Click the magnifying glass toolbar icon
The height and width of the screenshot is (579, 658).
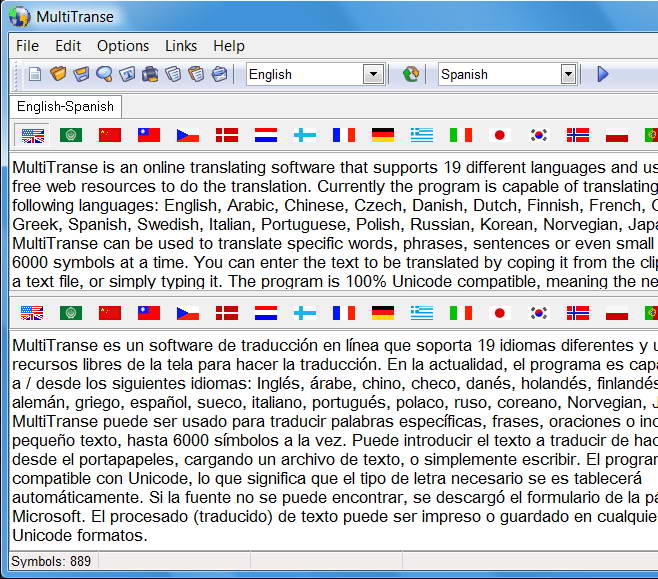coord(104,74)
